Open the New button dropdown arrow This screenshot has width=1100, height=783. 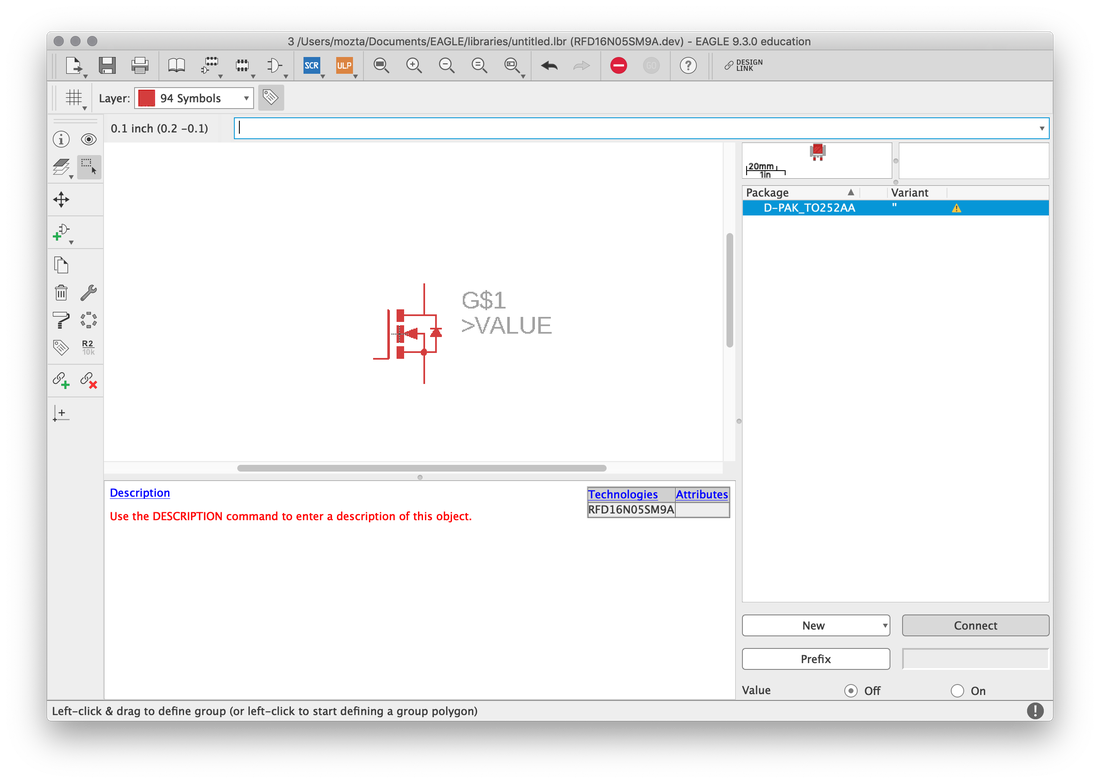(x=885, y=626)
